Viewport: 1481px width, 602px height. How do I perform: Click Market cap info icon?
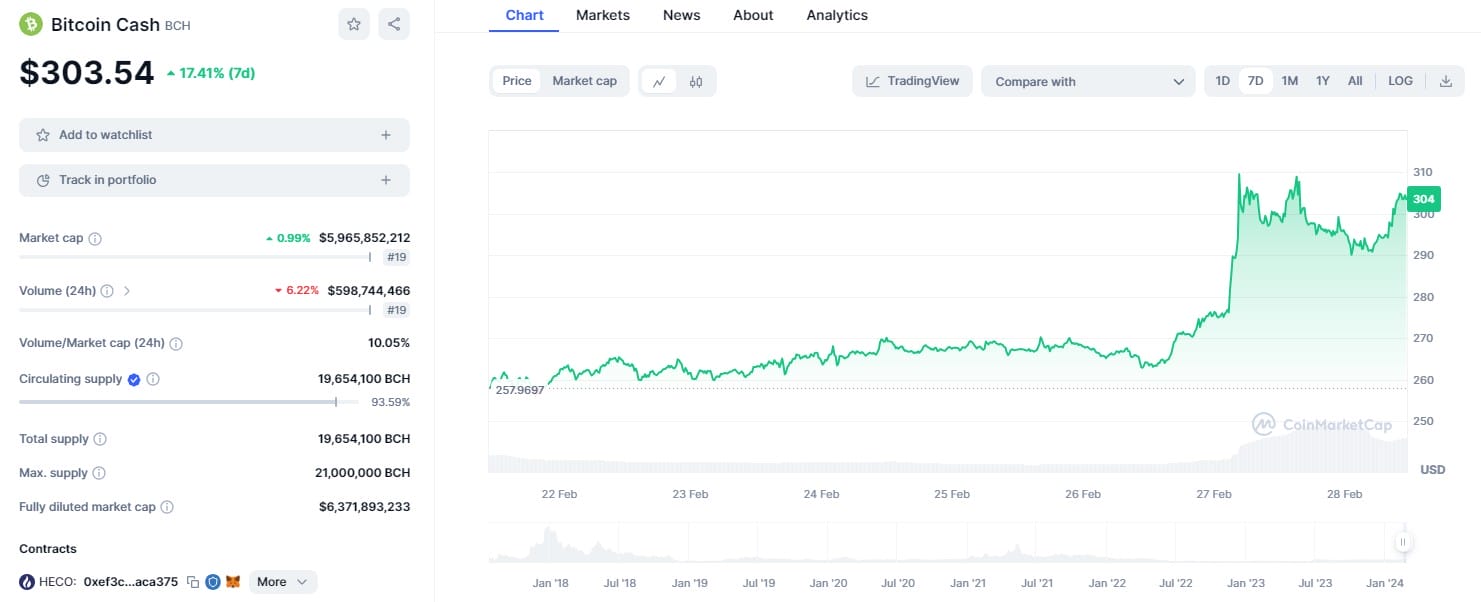95,239
